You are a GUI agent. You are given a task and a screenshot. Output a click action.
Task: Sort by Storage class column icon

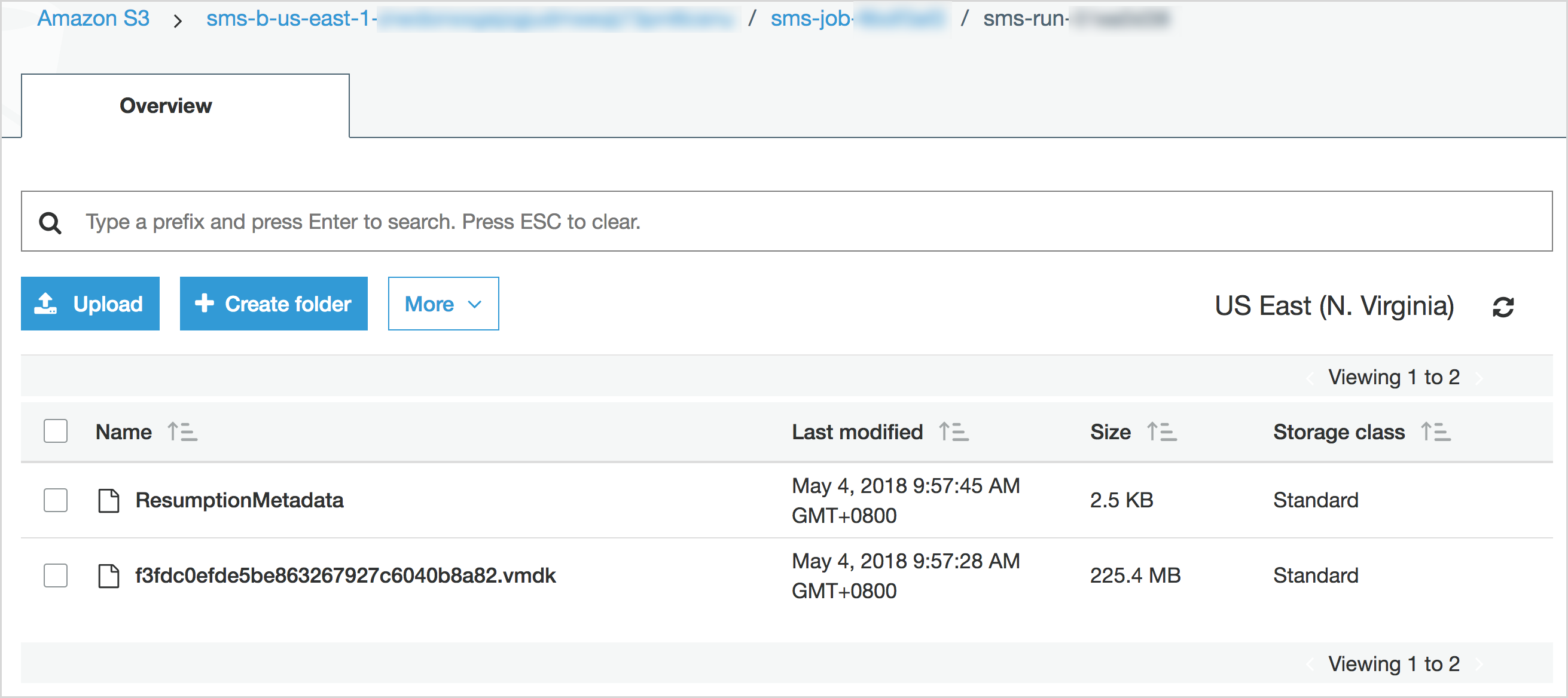(1435, 431)
